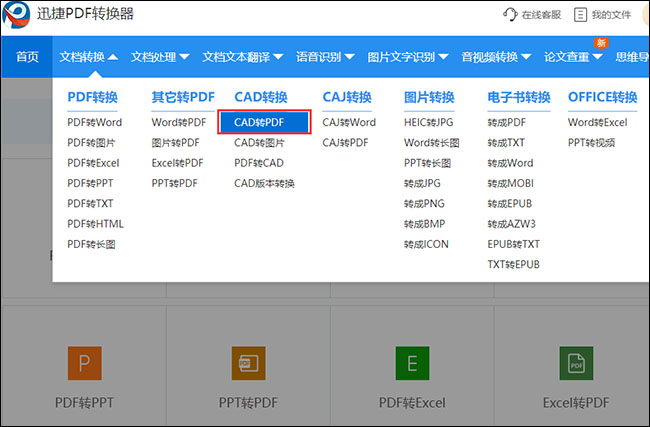Select PDF转Excel in the dropdown menu
Image resolution: width=650 pixels, height=427 pixels.
coord(93,163)
